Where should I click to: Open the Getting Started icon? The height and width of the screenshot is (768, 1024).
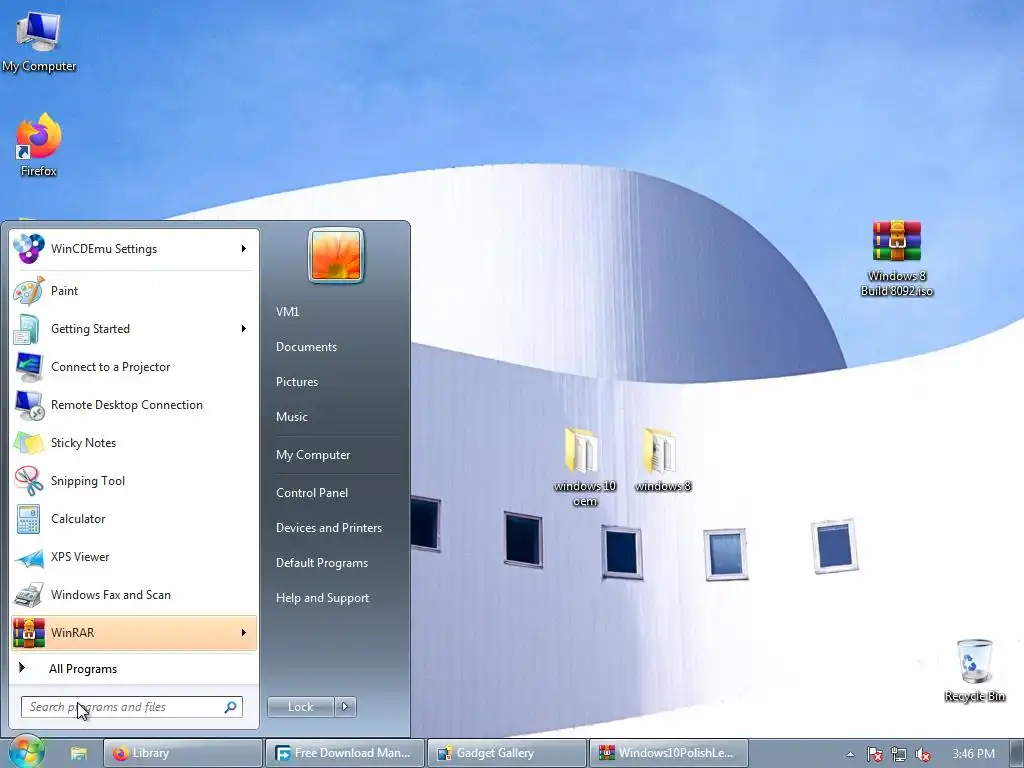pos(28,329)
